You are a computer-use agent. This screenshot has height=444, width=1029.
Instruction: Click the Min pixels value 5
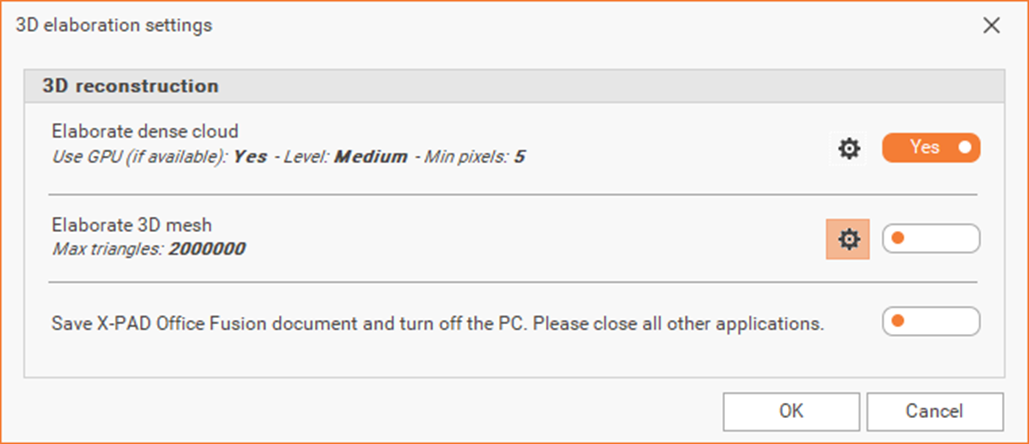tap(519, 157)
